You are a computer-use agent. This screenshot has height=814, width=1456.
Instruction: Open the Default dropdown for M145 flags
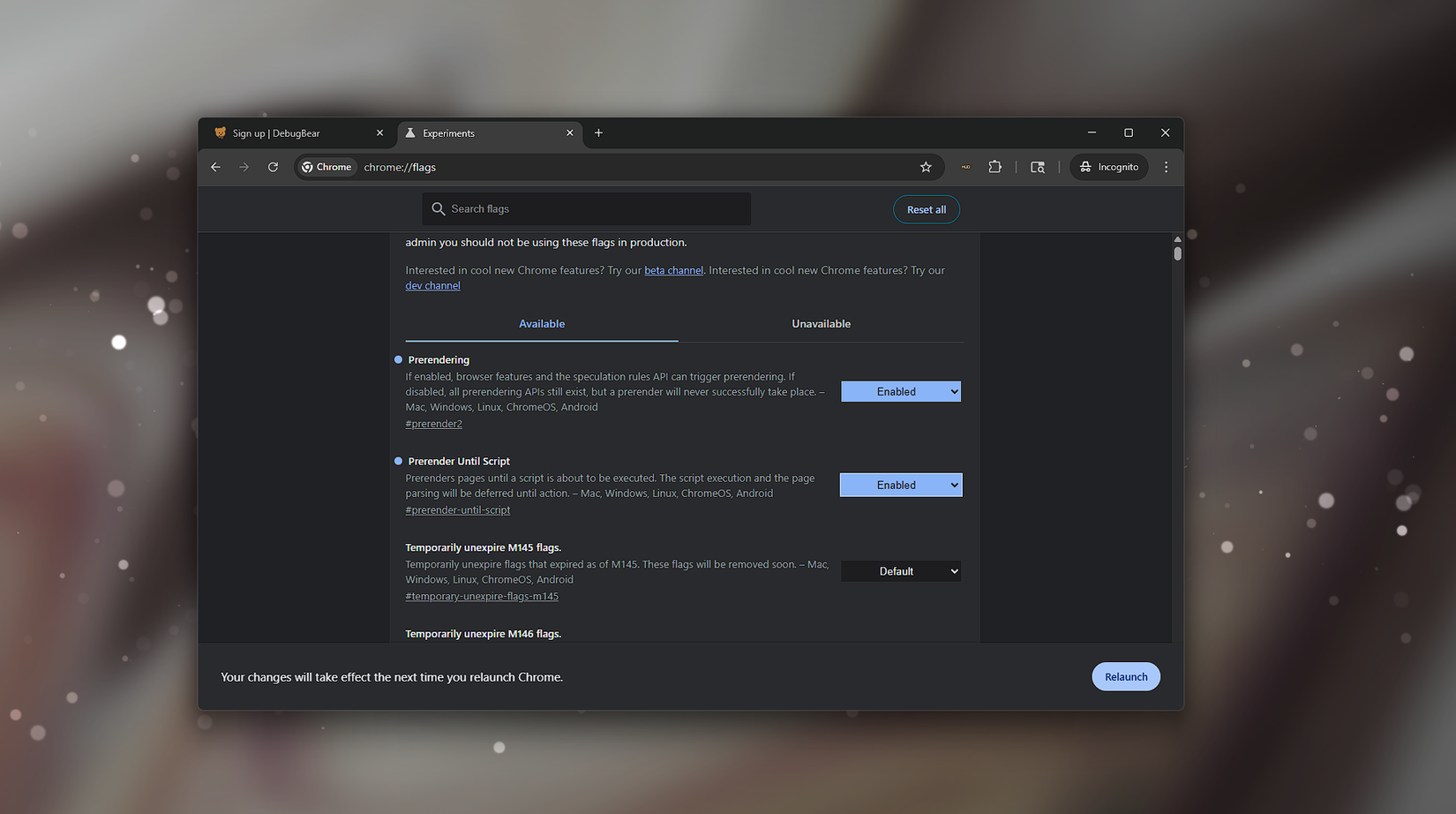tap(900, 570)
